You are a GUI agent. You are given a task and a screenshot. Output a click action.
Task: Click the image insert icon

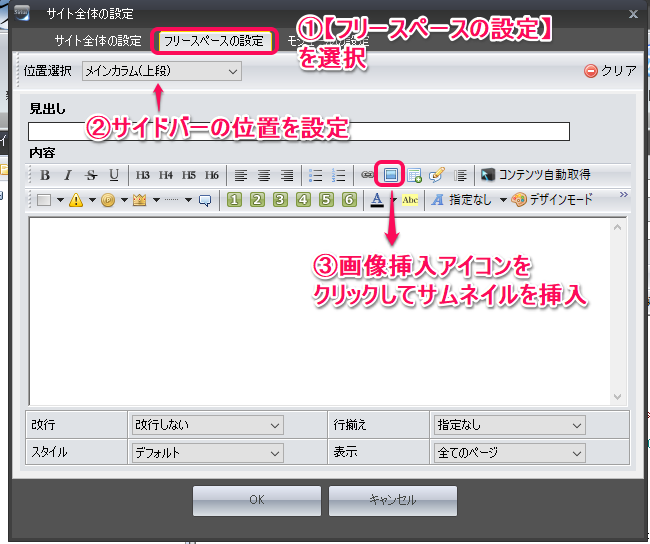[390, 175]
